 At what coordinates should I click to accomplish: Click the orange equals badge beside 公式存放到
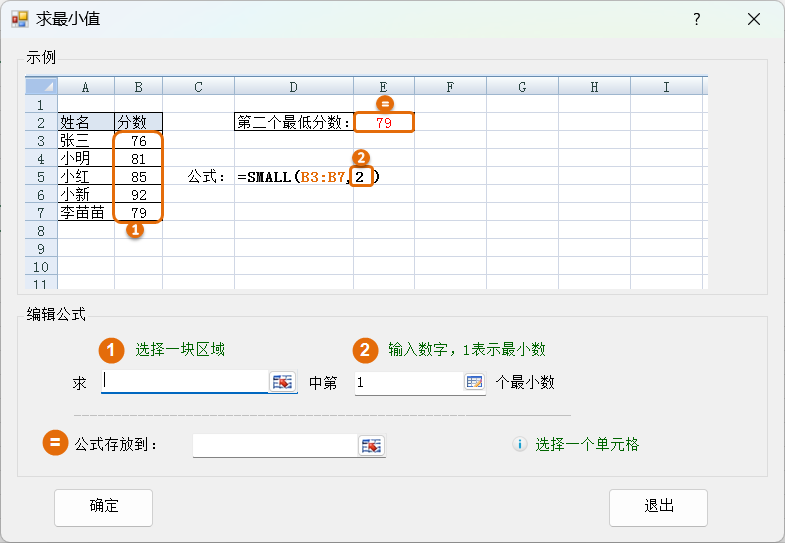[x=55, y=444]
